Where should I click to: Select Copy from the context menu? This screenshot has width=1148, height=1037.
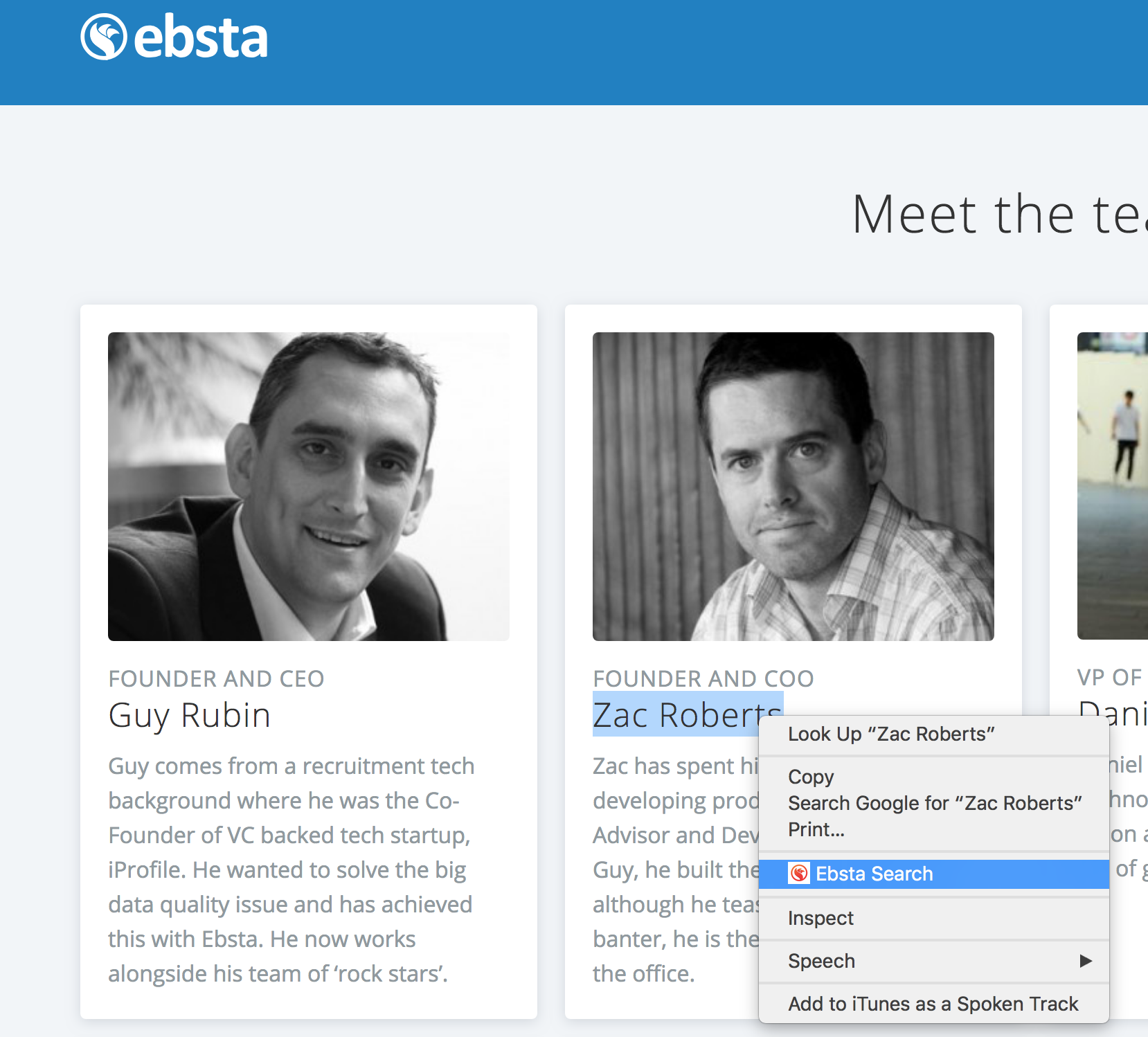point(811,777)
